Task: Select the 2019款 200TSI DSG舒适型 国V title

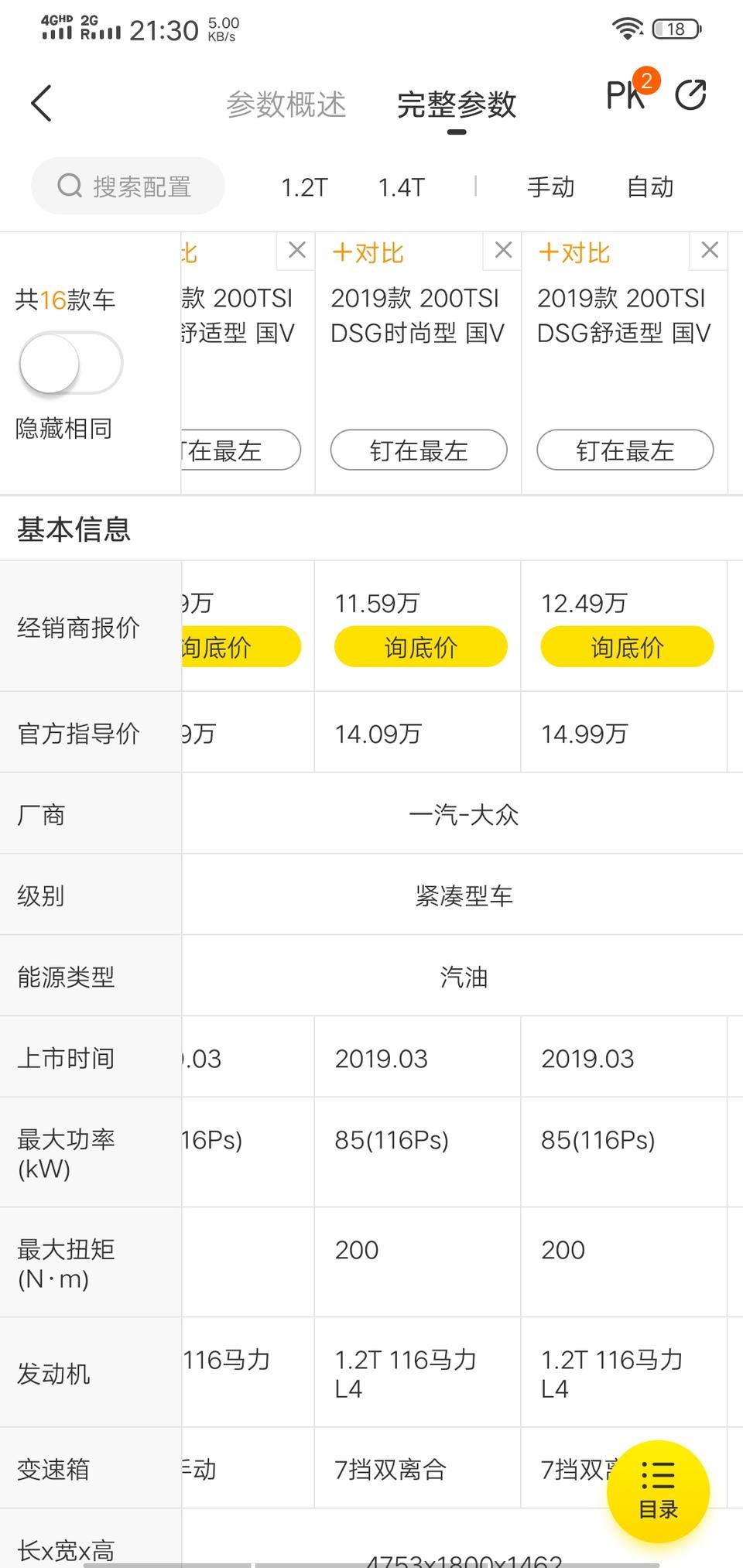Action: coord(624,316)
